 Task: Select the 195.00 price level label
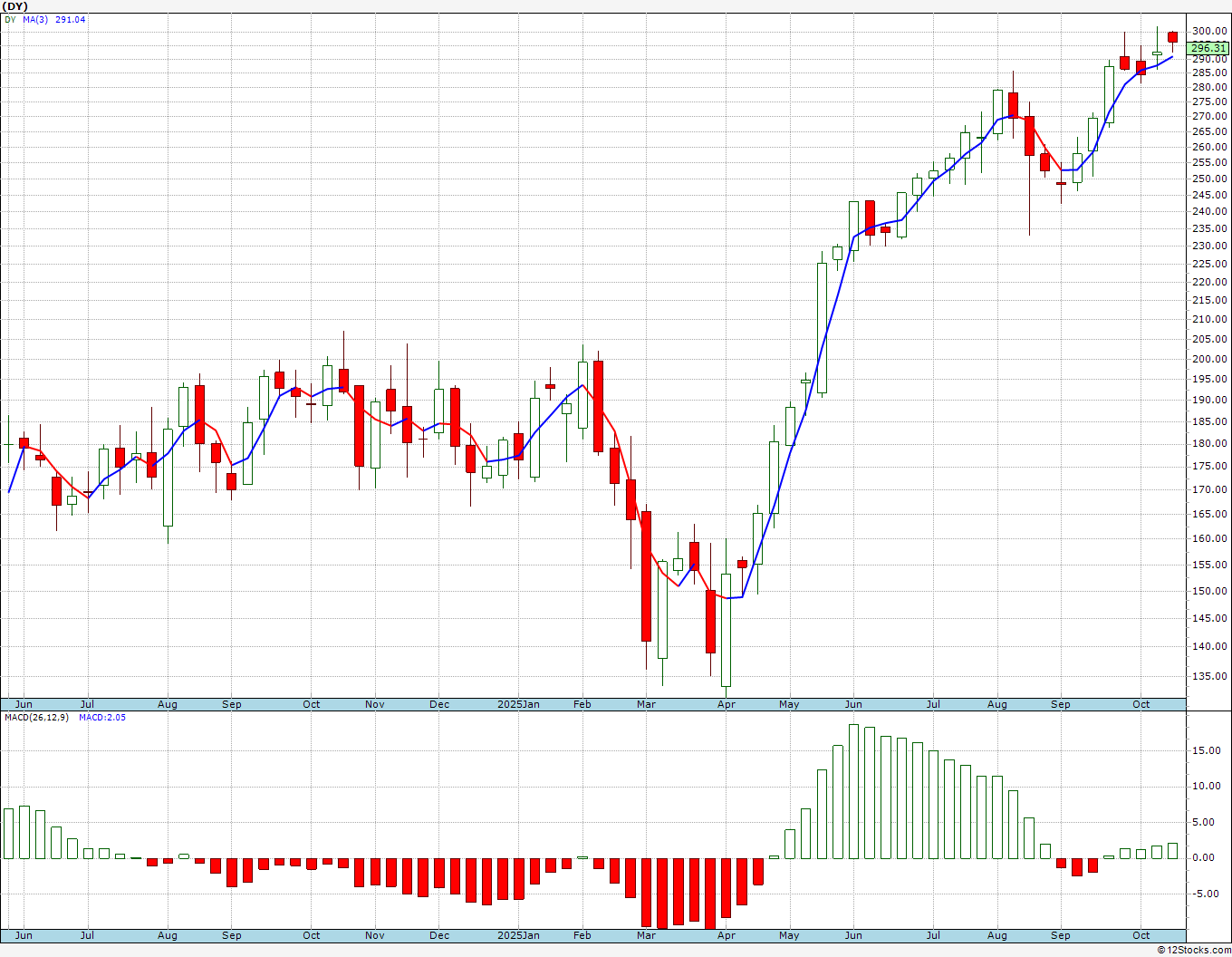tap(1209, 379)
